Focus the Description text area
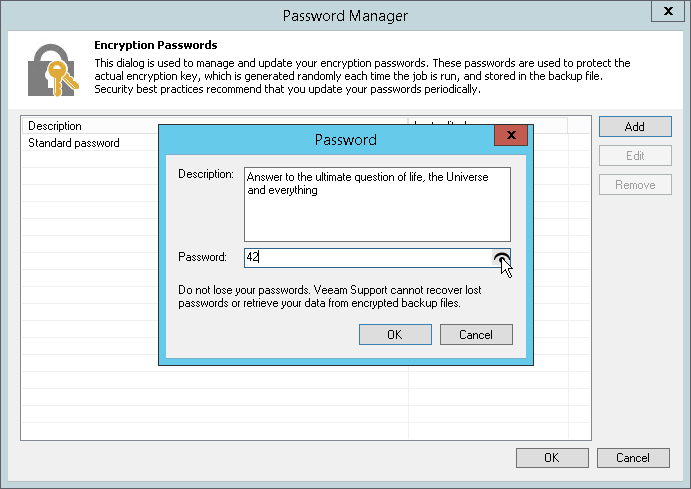This screenshot has height=489, width=691. click(x=376, y=204)
